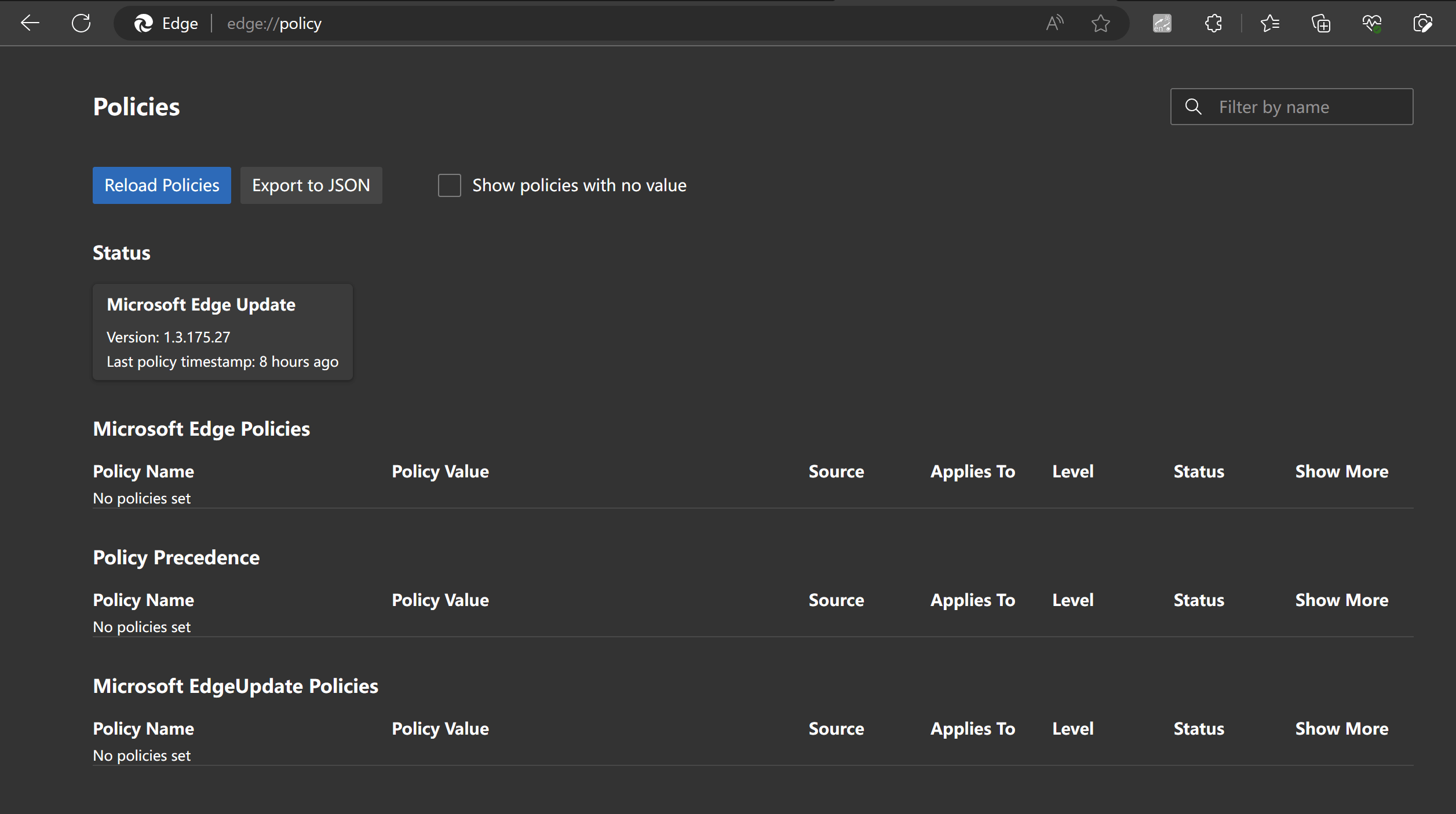Open the gray extension icon in toolbar
Viewport: 1456px width, 814px height.
(x=1162, y=23)
